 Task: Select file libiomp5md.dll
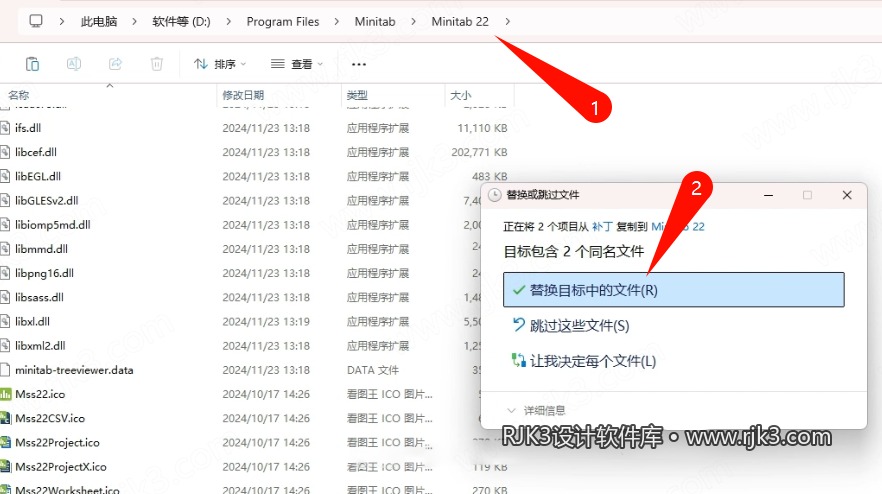point(53,224)
